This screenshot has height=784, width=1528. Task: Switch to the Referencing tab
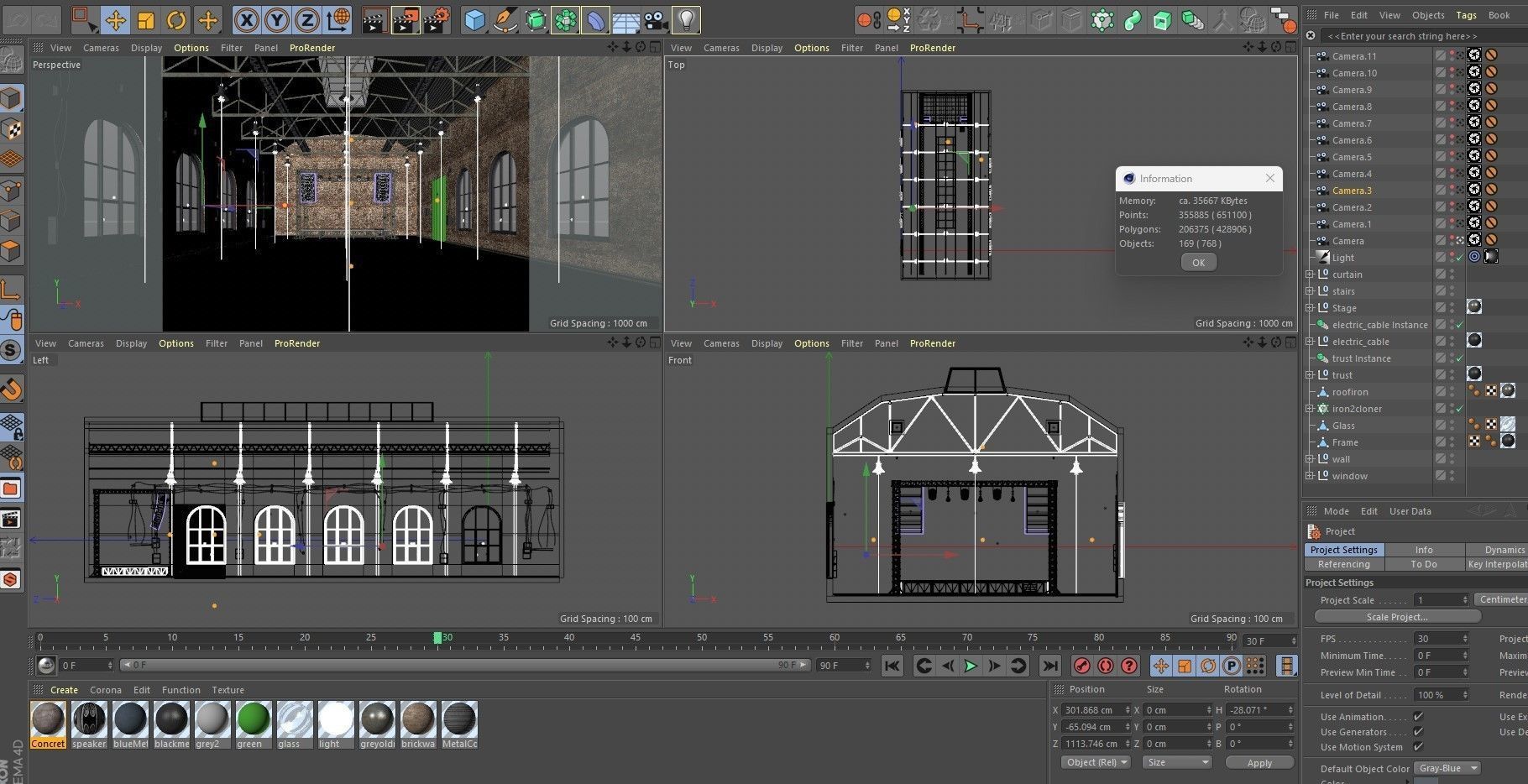point(1343,564)
